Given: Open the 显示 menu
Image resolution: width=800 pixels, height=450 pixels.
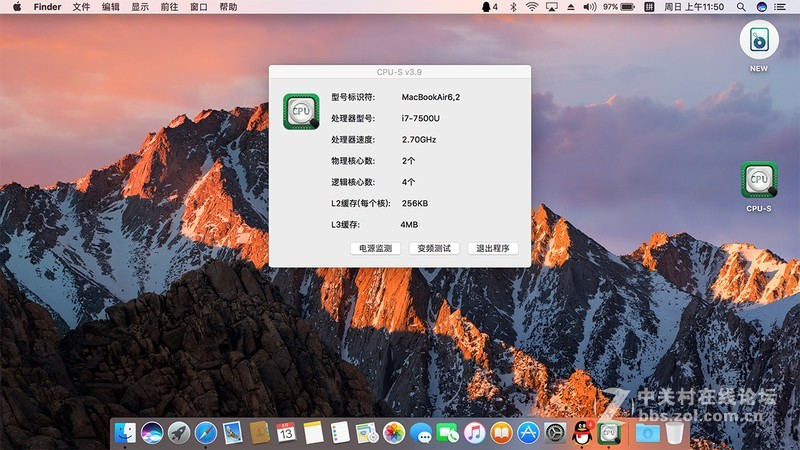Looking at the screenshot, I should (140, 7).
